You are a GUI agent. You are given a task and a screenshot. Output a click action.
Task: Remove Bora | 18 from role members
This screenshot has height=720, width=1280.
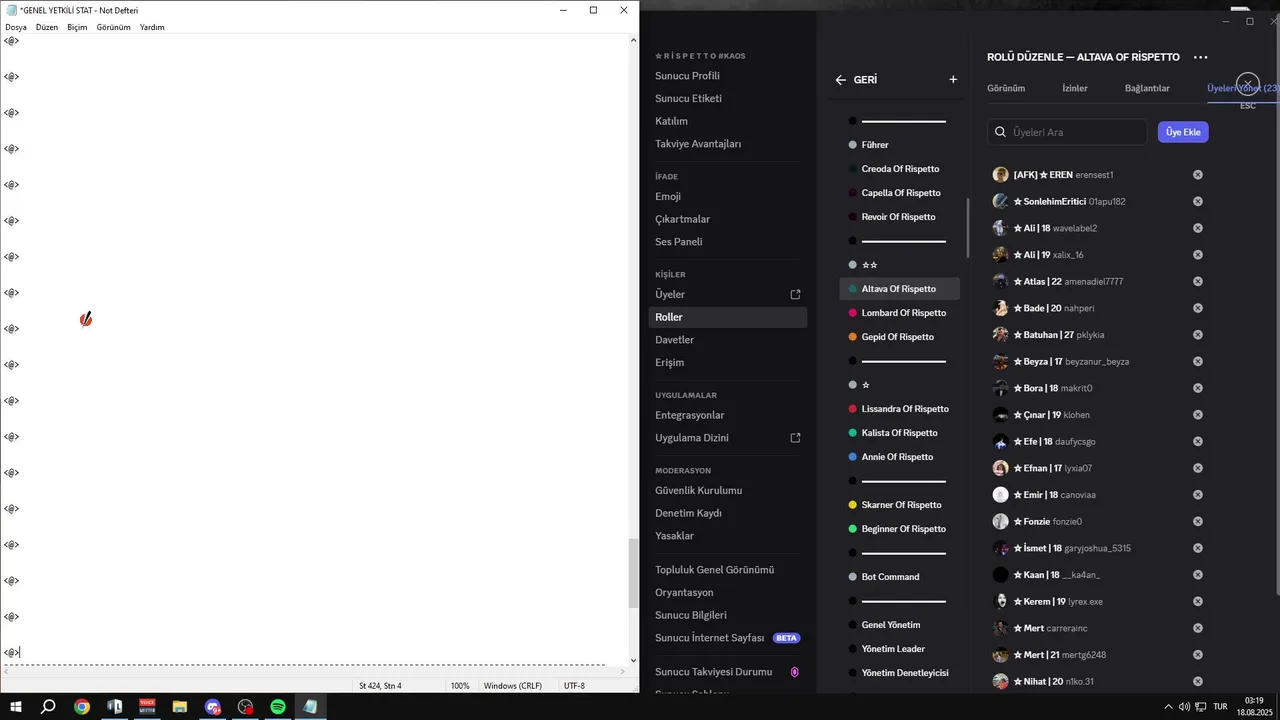[x=1198, y=388]
